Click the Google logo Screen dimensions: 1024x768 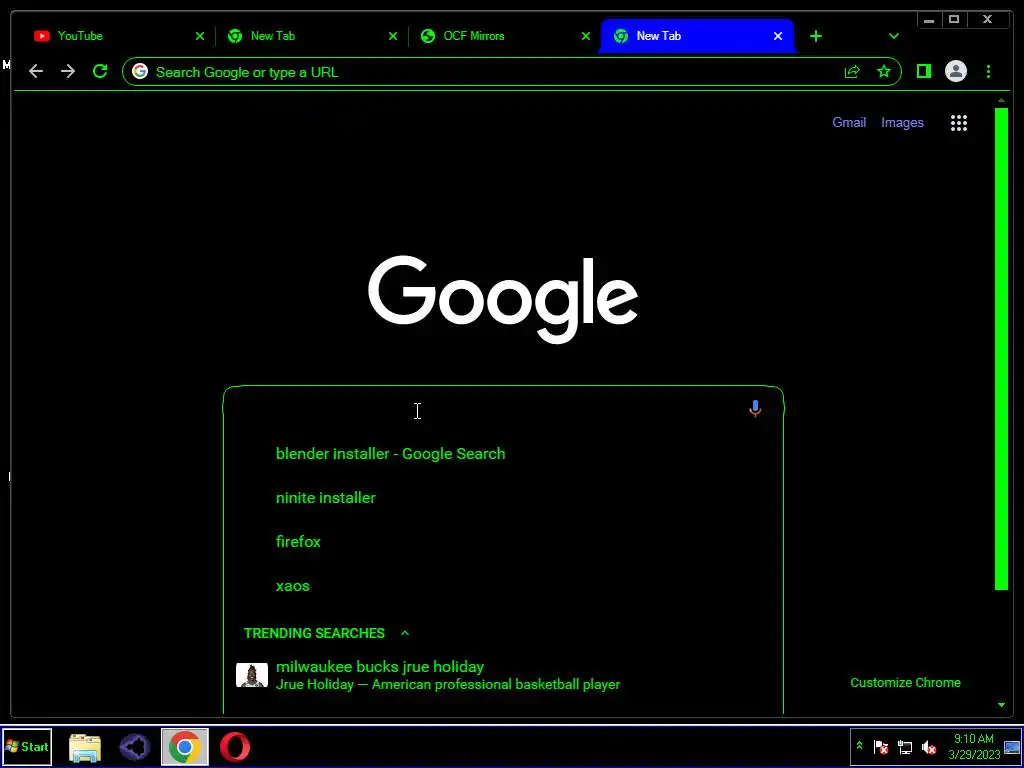coord(503,299)
